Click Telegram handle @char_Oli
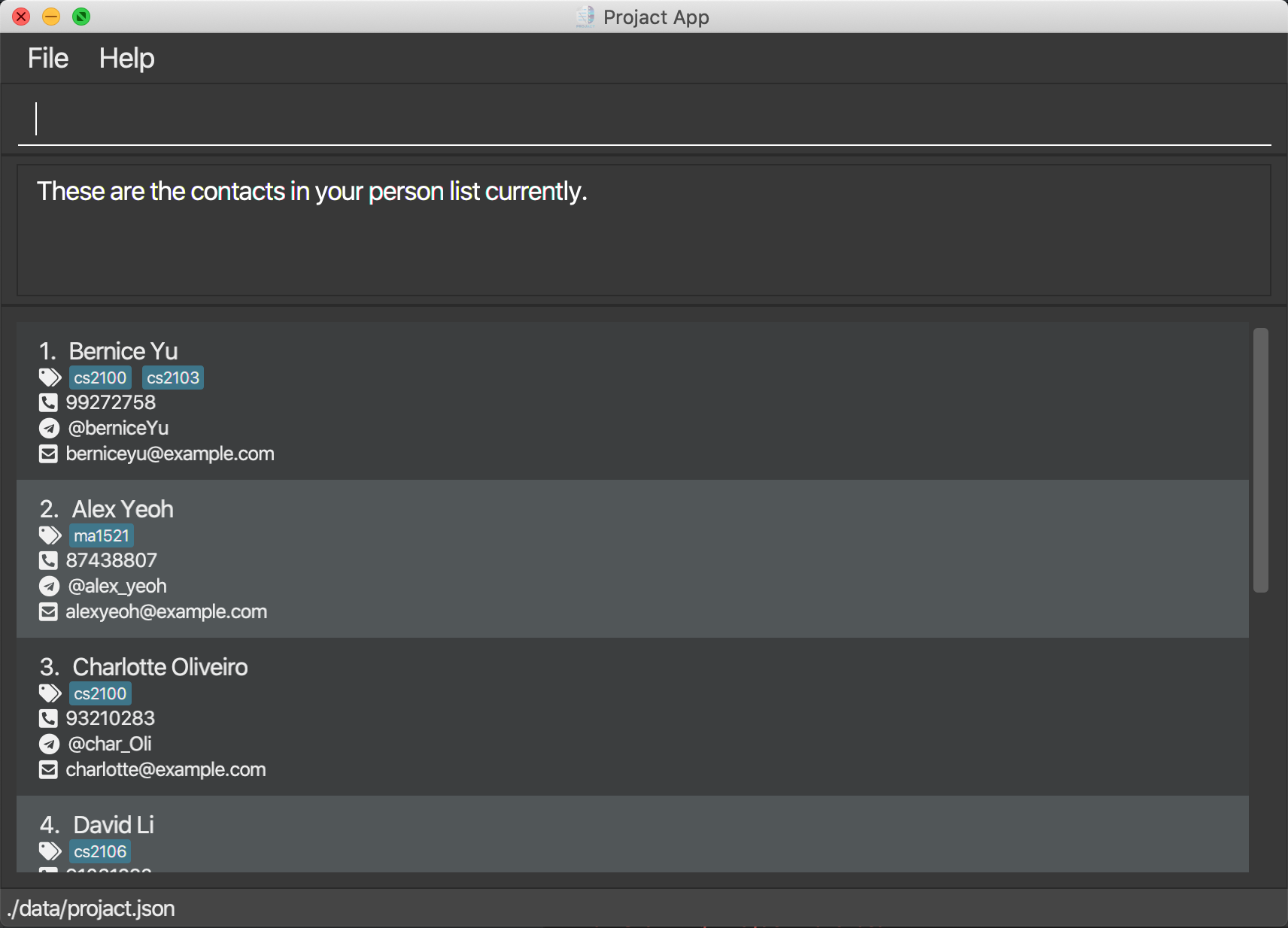This screenshot has height=928, width=1288. coord(110,744)
